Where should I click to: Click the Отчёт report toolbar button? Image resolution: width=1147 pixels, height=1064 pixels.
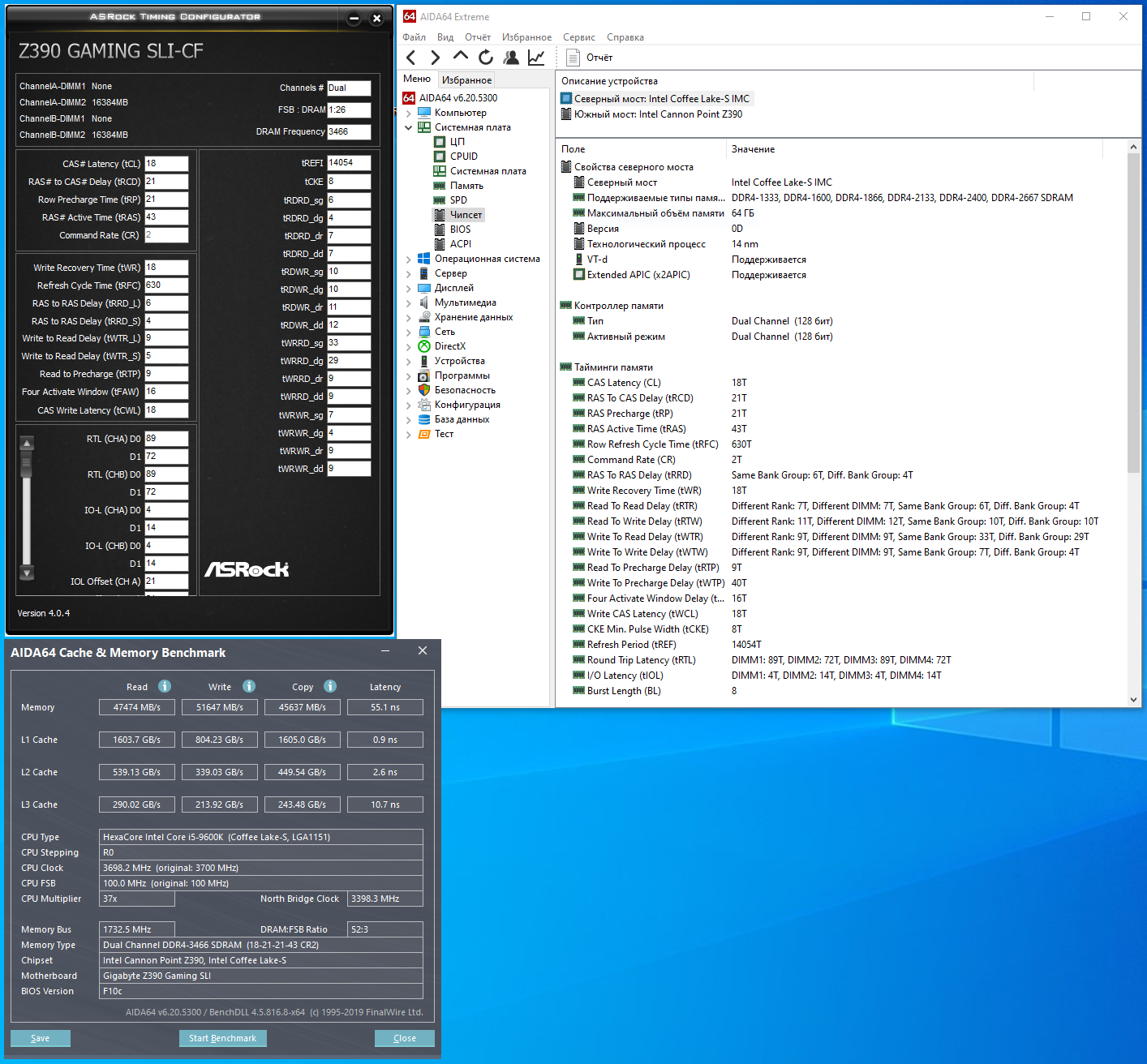(x=590, y=58)
